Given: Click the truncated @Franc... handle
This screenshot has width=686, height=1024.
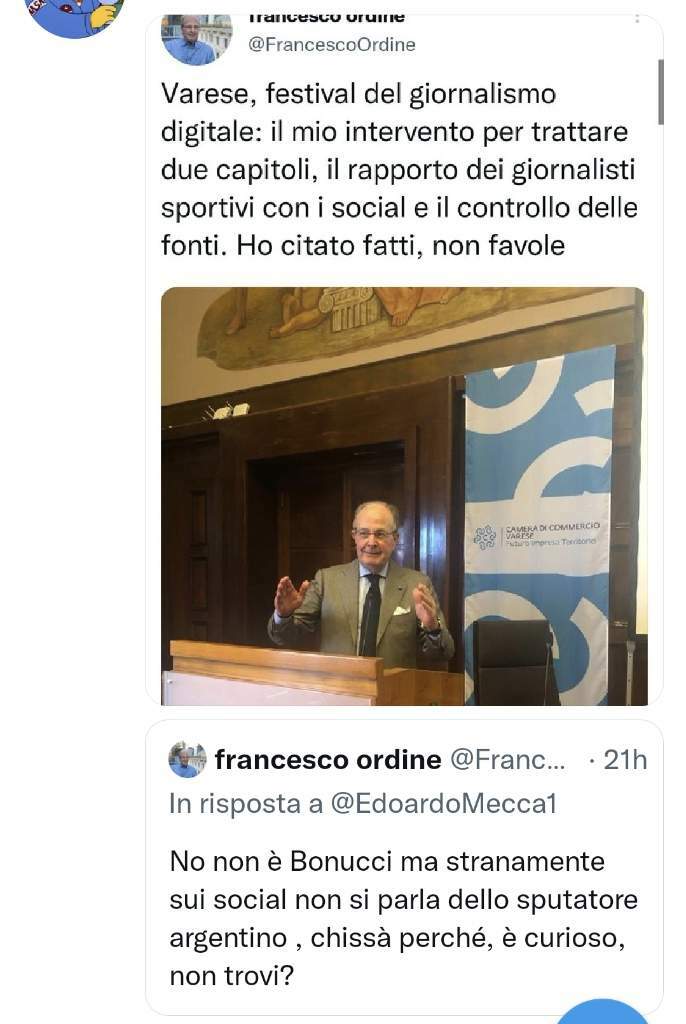Looking at the screenshot, I should [x=508, y=760].
